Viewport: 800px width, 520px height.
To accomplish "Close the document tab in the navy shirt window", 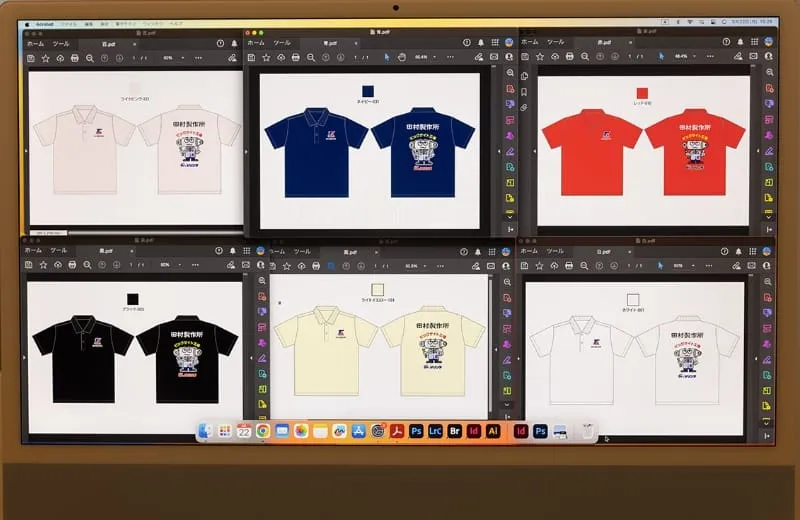I will [356, 43].
